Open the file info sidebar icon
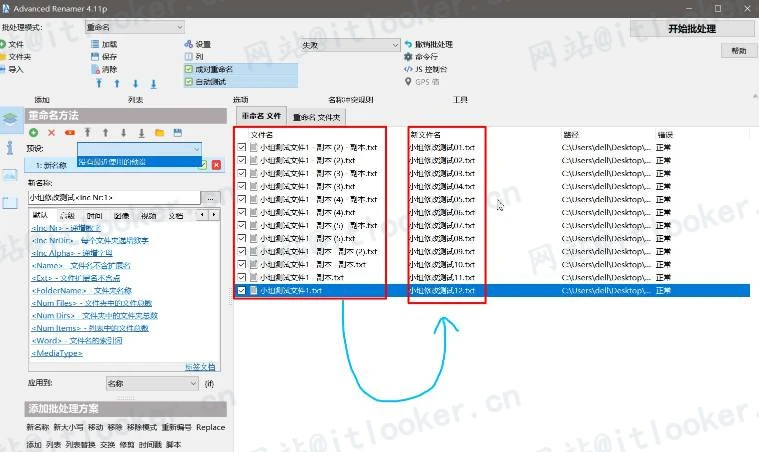The width and height of the screenshot is (759, 452). [x=10, y=148]
